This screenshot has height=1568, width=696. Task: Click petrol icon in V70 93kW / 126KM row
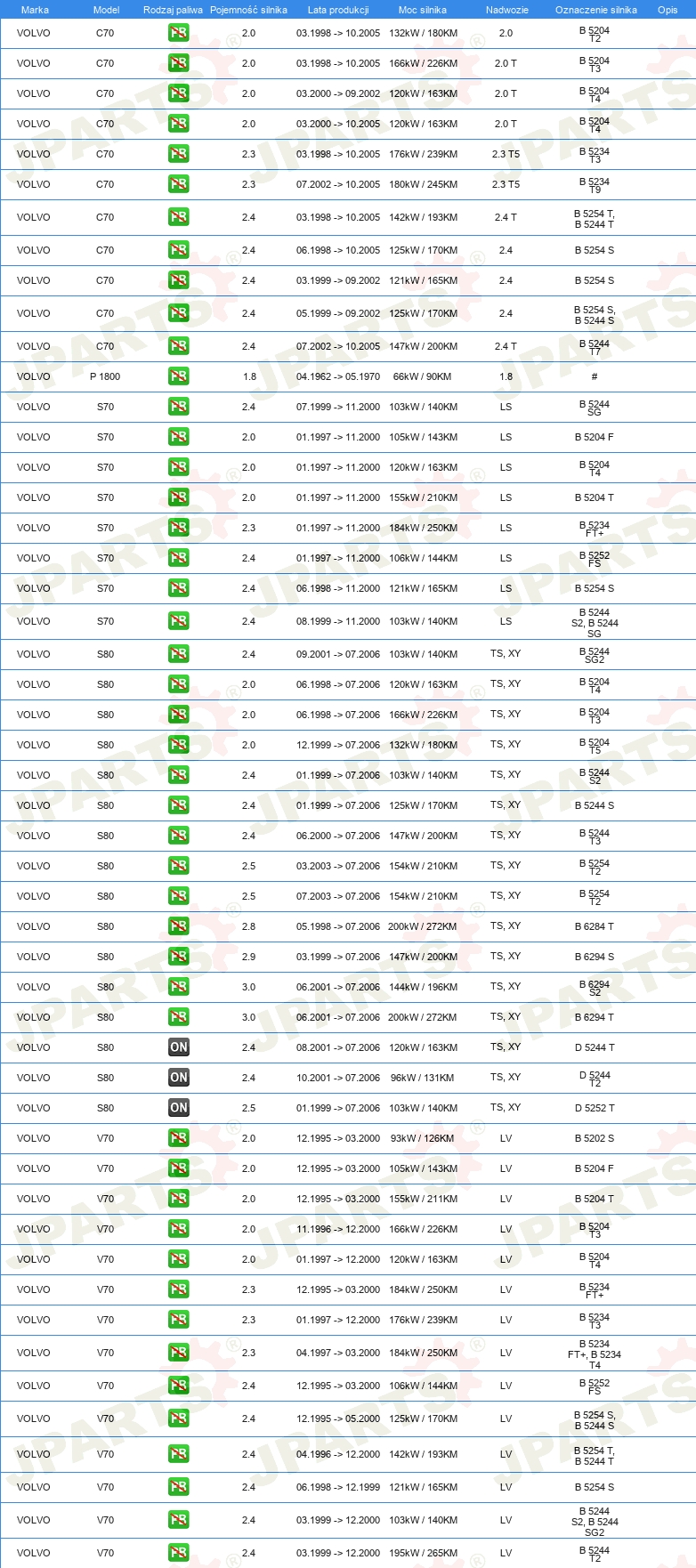coord(179,1138)
